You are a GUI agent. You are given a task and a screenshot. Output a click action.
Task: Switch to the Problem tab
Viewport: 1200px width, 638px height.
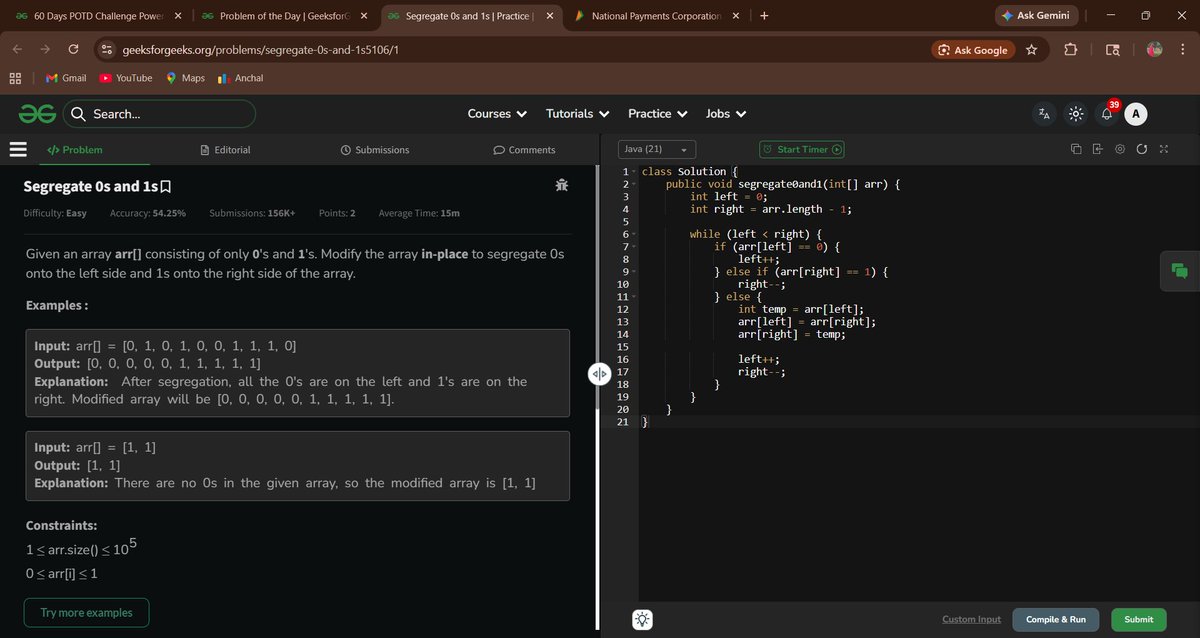[x=75, y=150]
